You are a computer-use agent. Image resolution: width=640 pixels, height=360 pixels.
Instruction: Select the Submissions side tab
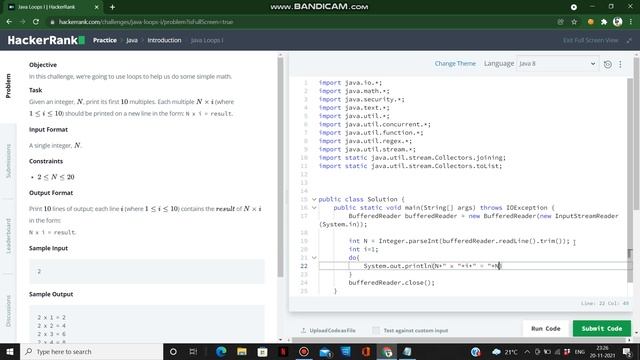(8, 161)
